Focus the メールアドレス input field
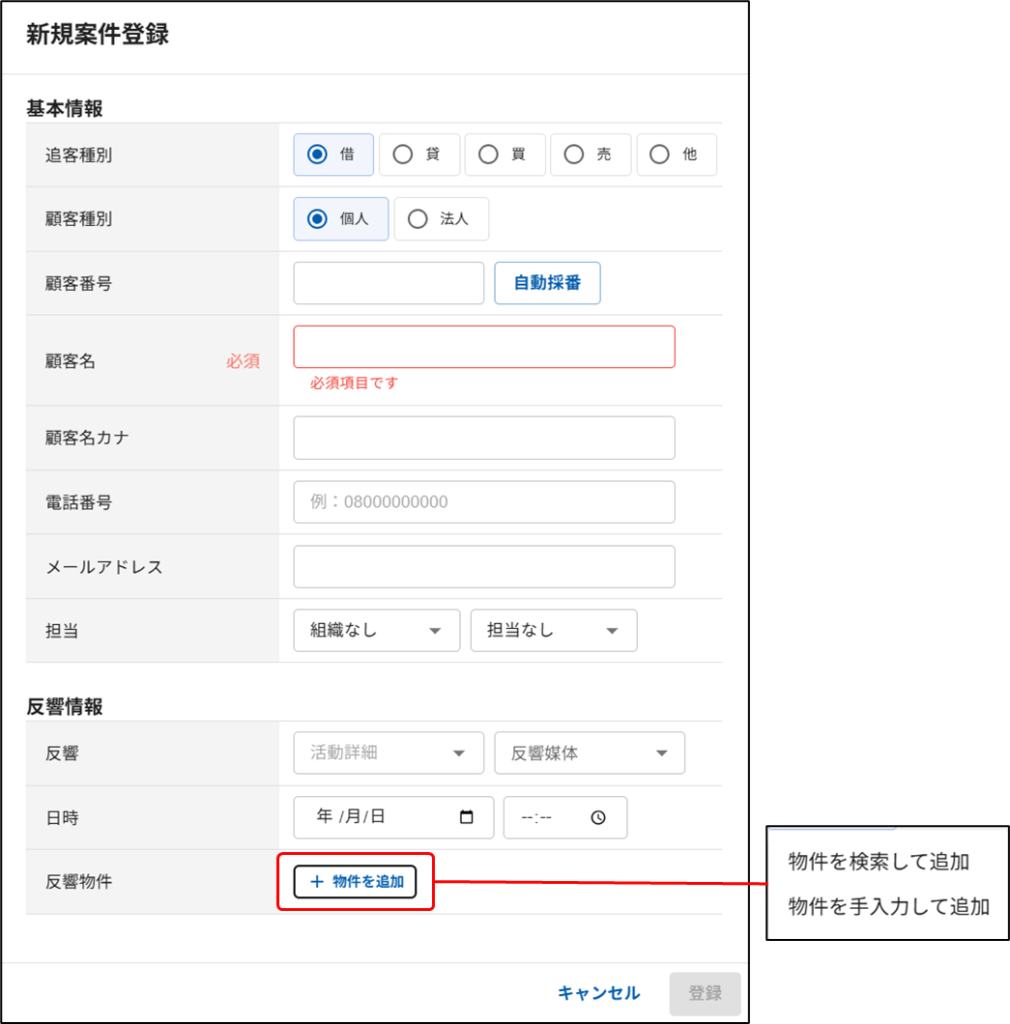Image resolution: width=1010 pixels, height=1024 pixels. pyautogui.click(x=484, y=567)
